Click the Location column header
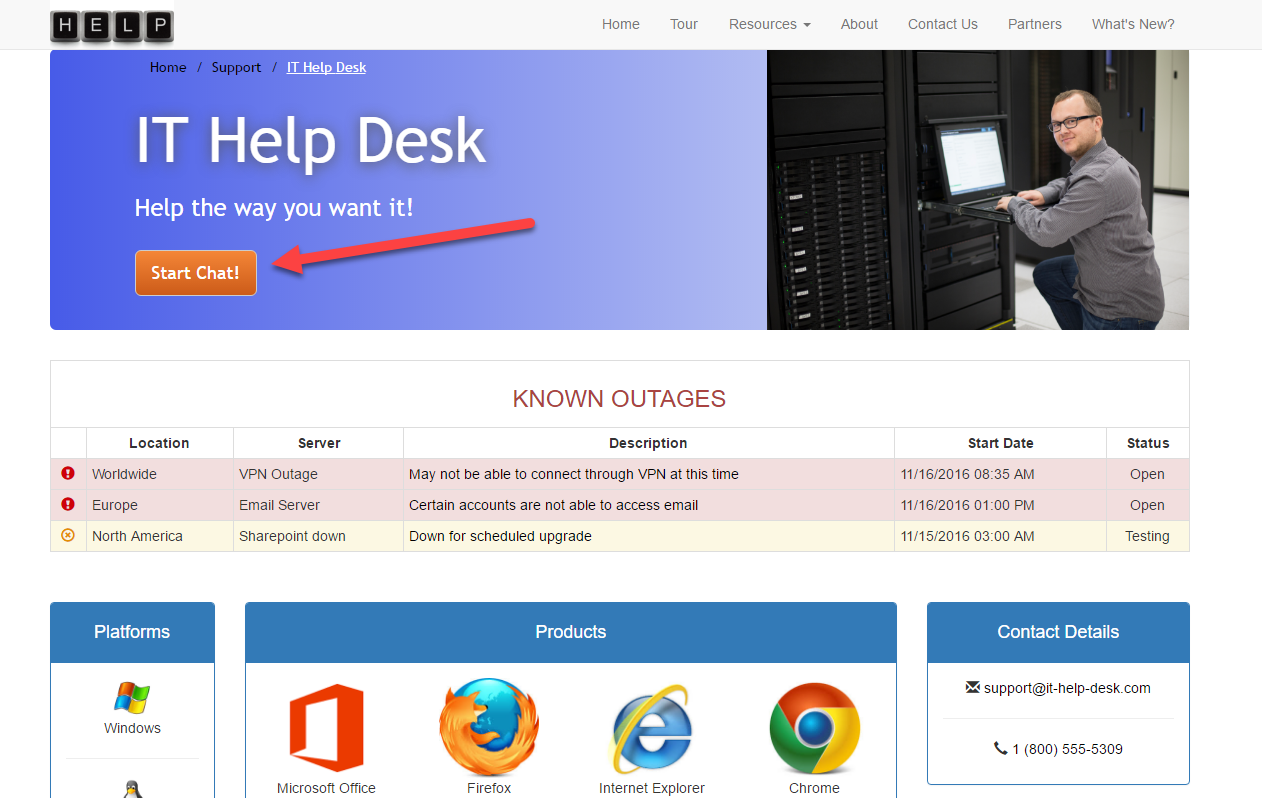 point(159,443)
